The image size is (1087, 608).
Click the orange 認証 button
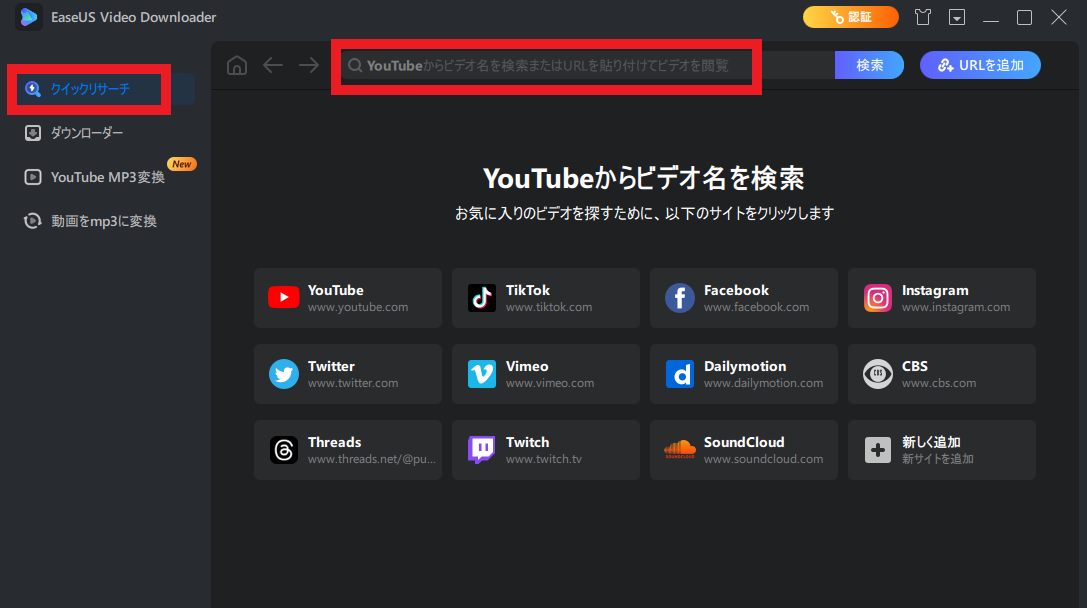tap(851, 17)
